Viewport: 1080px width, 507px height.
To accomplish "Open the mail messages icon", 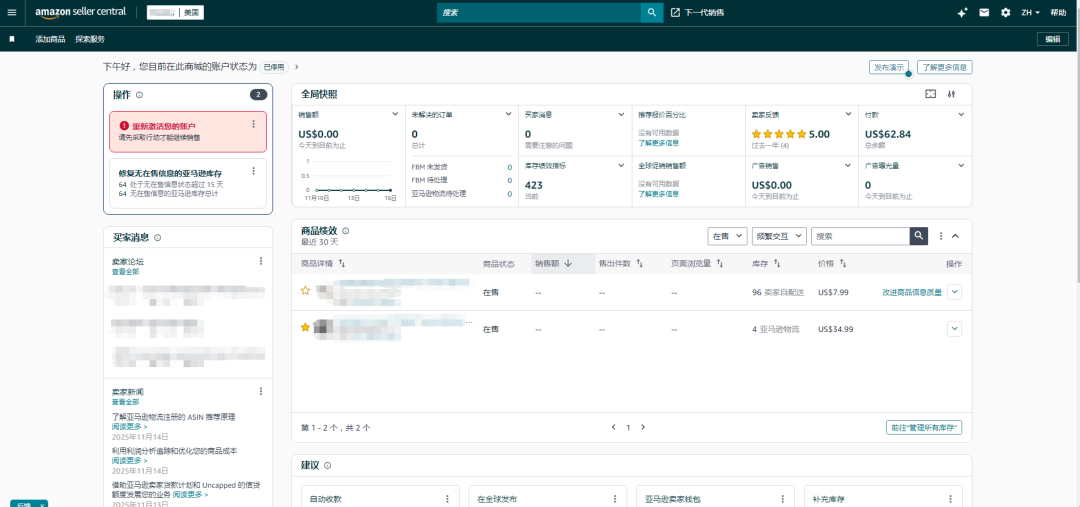I will point(984,12).
